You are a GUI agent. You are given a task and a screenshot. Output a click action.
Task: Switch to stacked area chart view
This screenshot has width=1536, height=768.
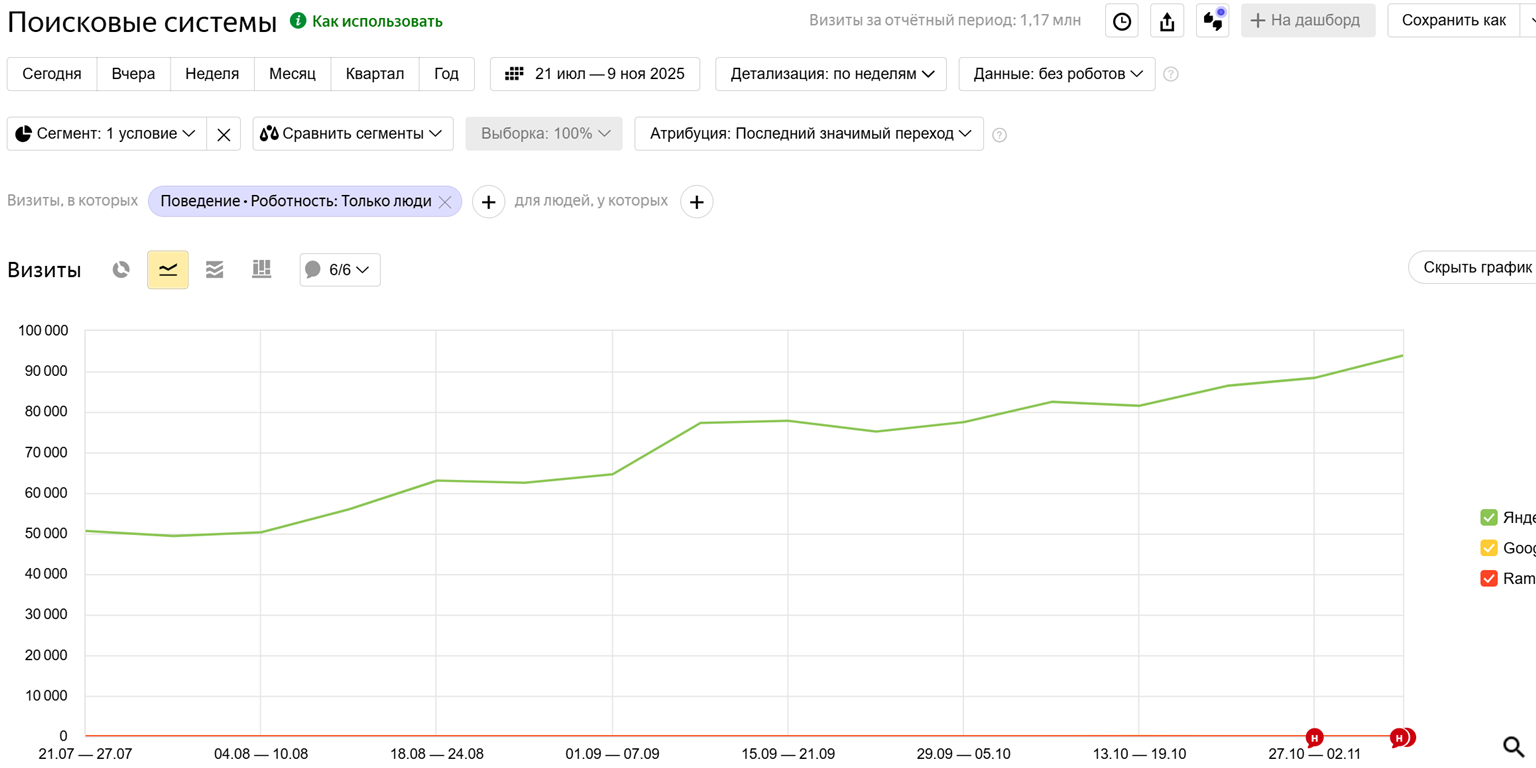[215, 270]
